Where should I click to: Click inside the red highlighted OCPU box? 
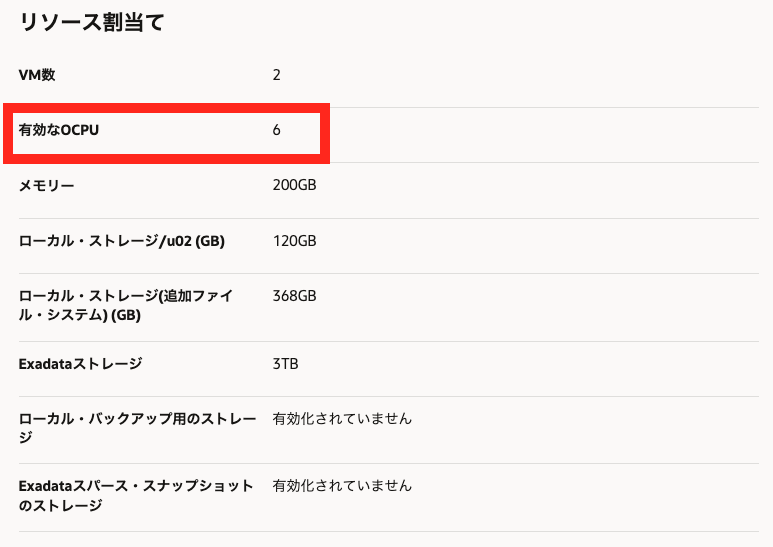166,133
